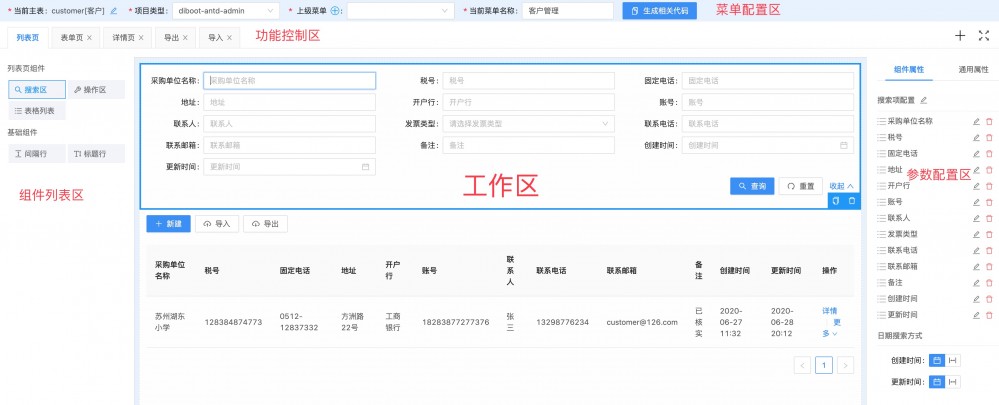Image resolution: width=999 pixels, height=405 pixels.
Task: Delete the 备注 search item
Action: click(x=989, y=283)
